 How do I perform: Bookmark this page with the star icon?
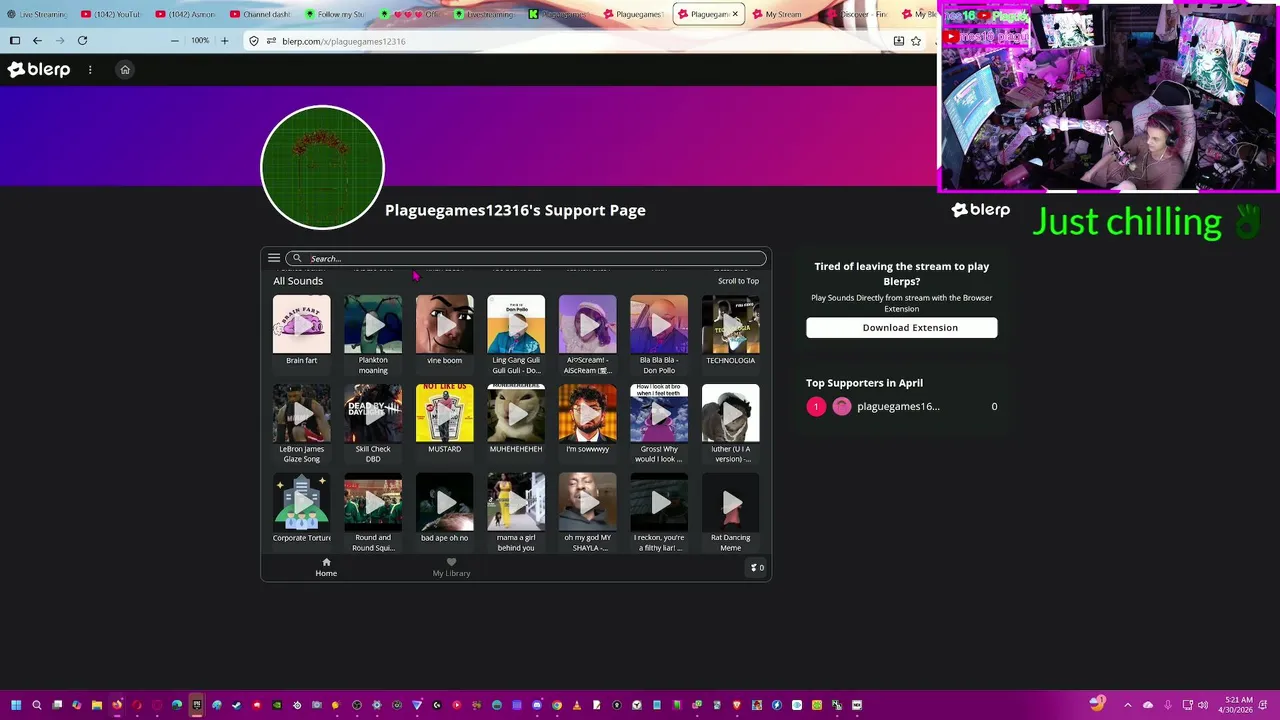pyautogui.click(x=916, y=41)
